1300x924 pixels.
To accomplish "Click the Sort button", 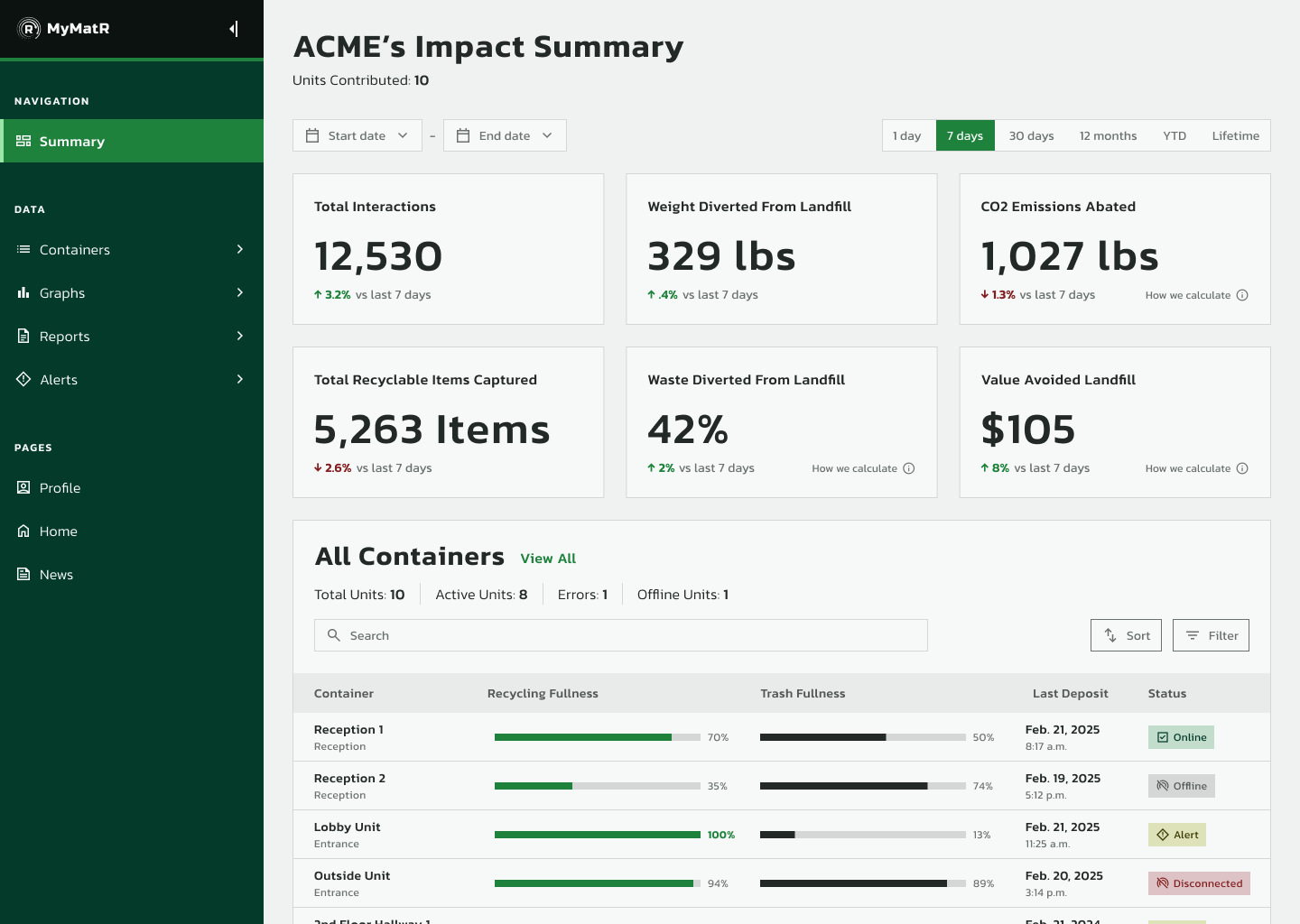I will pos(1126,635).
